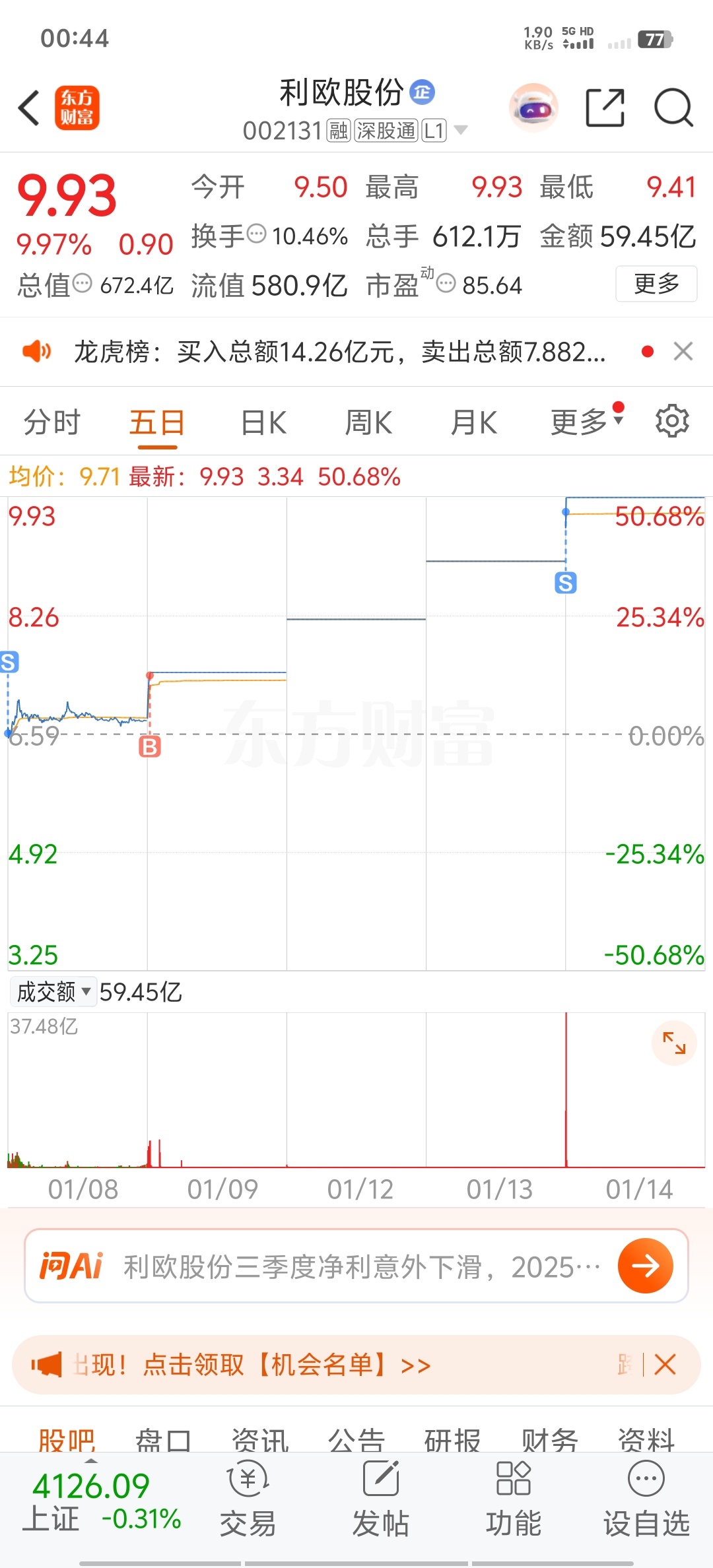Click the 更多 quote details button
Image resolution: width=713 pixels, height=1568 pixels.
click(656, 284)
